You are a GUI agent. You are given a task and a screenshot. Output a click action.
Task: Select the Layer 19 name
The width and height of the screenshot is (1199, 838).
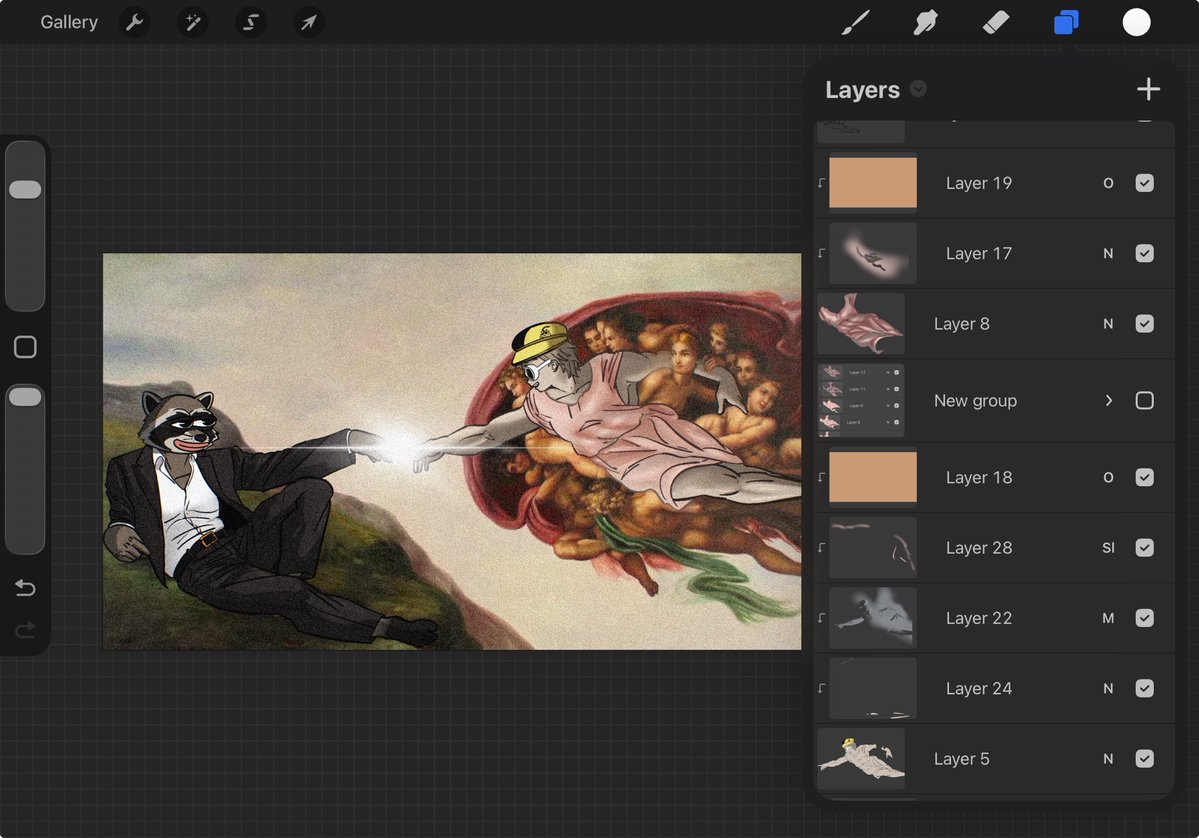(x=979, y=183)
